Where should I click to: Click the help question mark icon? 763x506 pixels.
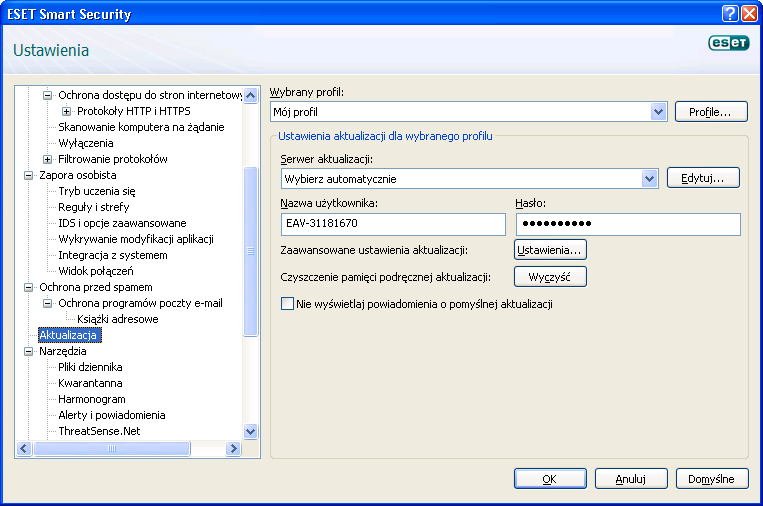[730, 14]
